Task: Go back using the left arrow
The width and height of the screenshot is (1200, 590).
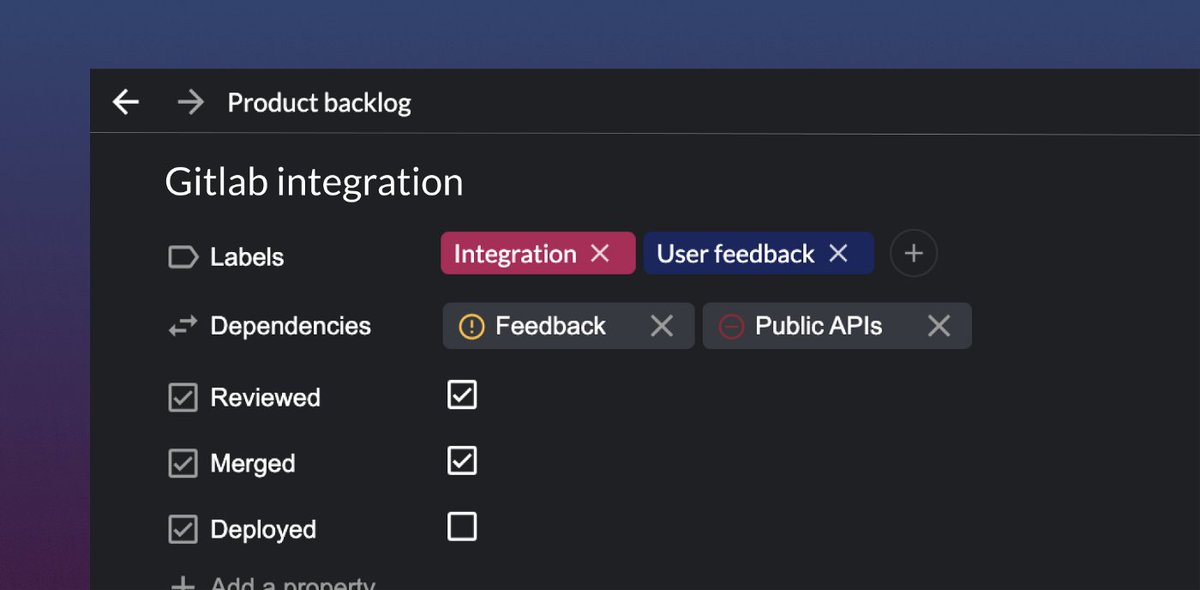Action: [x=125, y=102]
